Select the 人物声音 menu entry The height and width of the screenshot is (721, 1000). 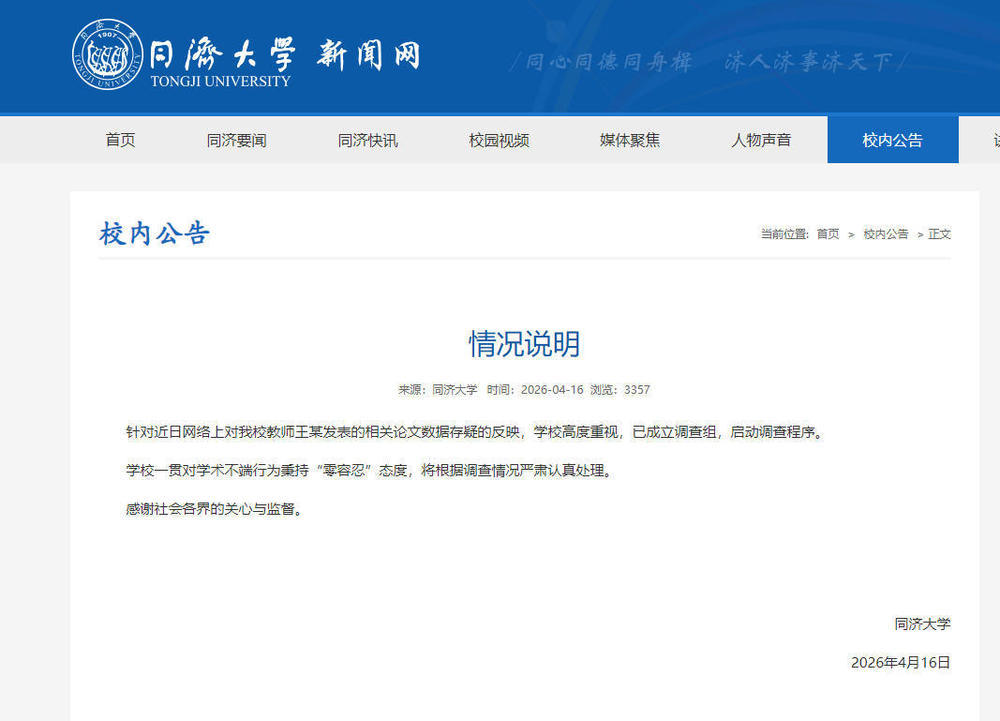coord(760,140)
